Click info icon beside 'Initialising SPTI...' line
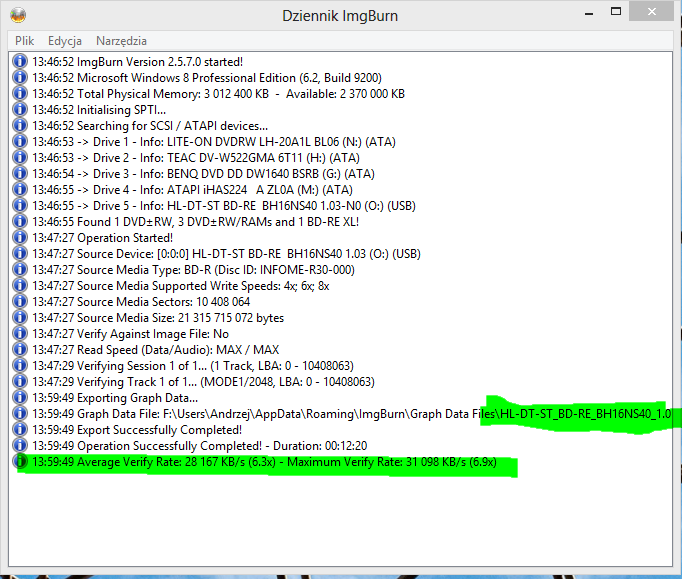This screenshot has height=579, width=682. click(x=20, y=109)
